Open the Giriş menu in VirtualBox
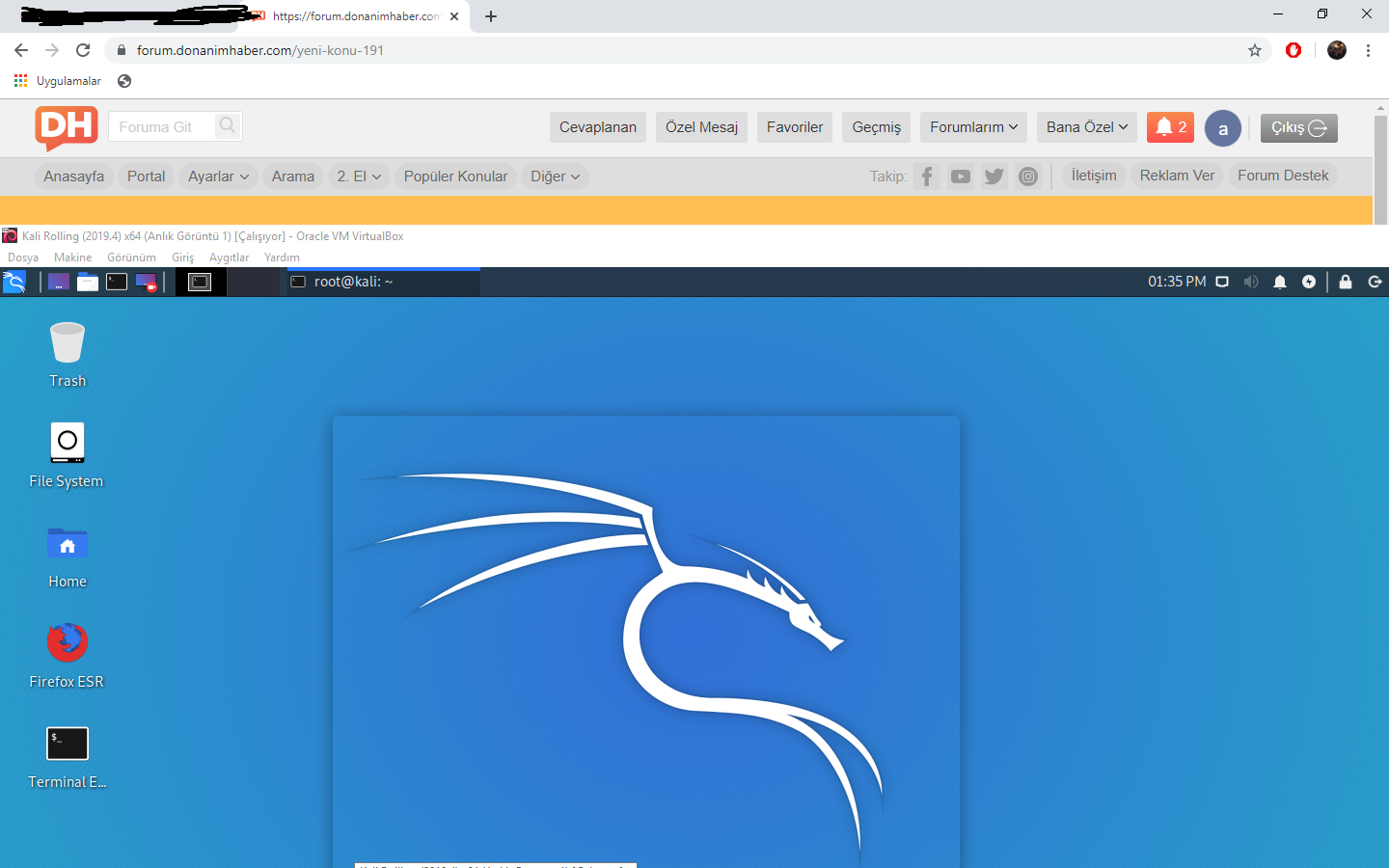1389x868 pixels. tap(183, 258)
